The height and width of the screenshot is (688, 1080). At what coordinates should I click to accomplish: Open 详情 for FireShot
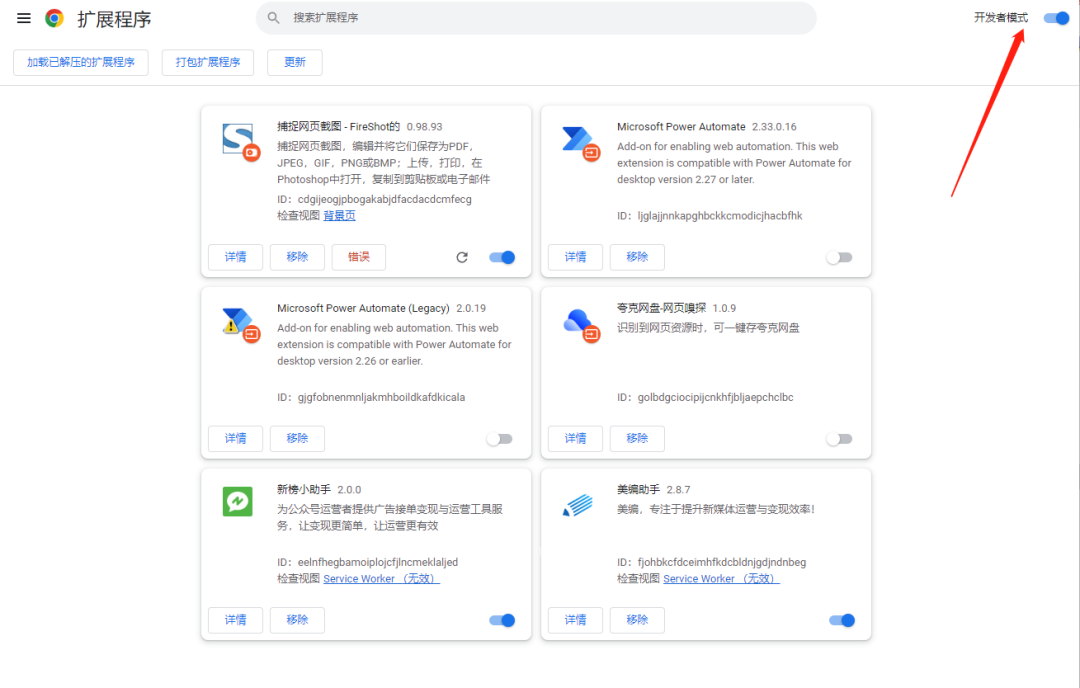click(x=236, y=257)
